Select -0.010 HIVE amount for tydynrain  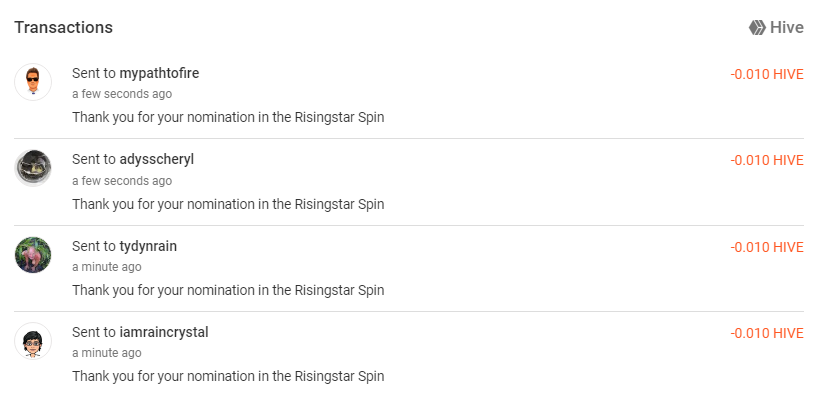coord(767,247)
